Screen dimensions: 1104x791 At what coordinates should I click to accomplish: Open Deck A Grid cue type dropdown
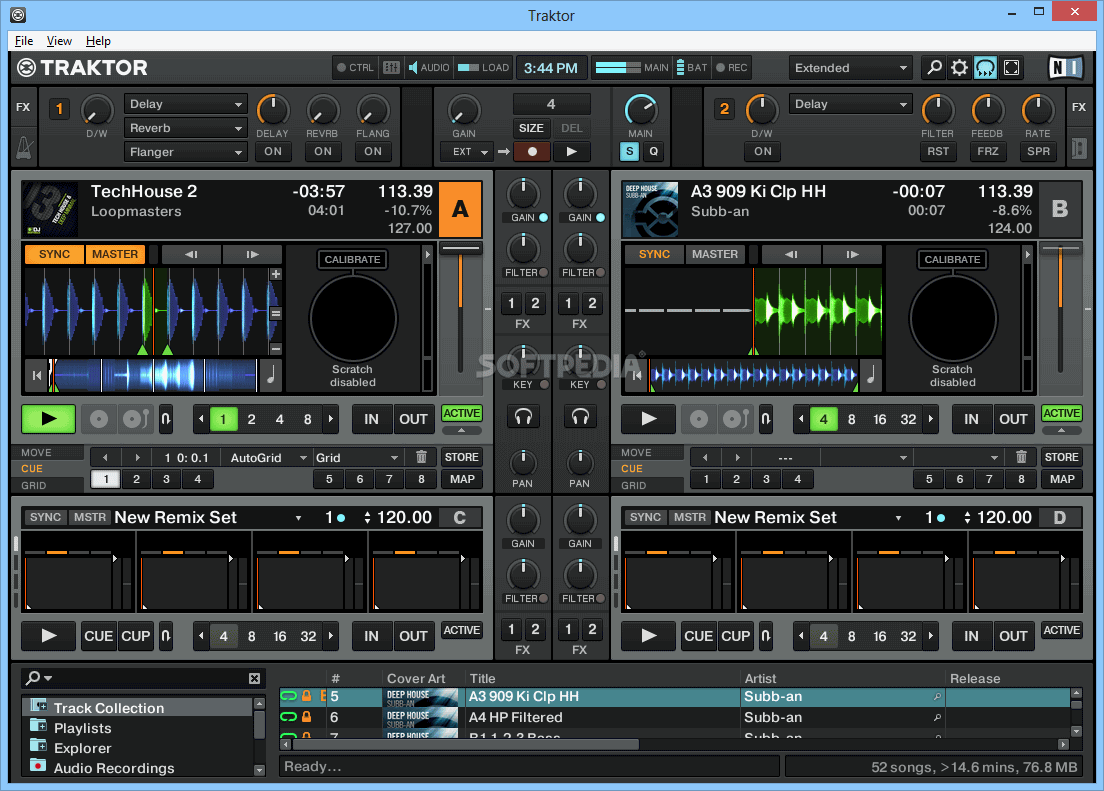(x=357, y=458)
